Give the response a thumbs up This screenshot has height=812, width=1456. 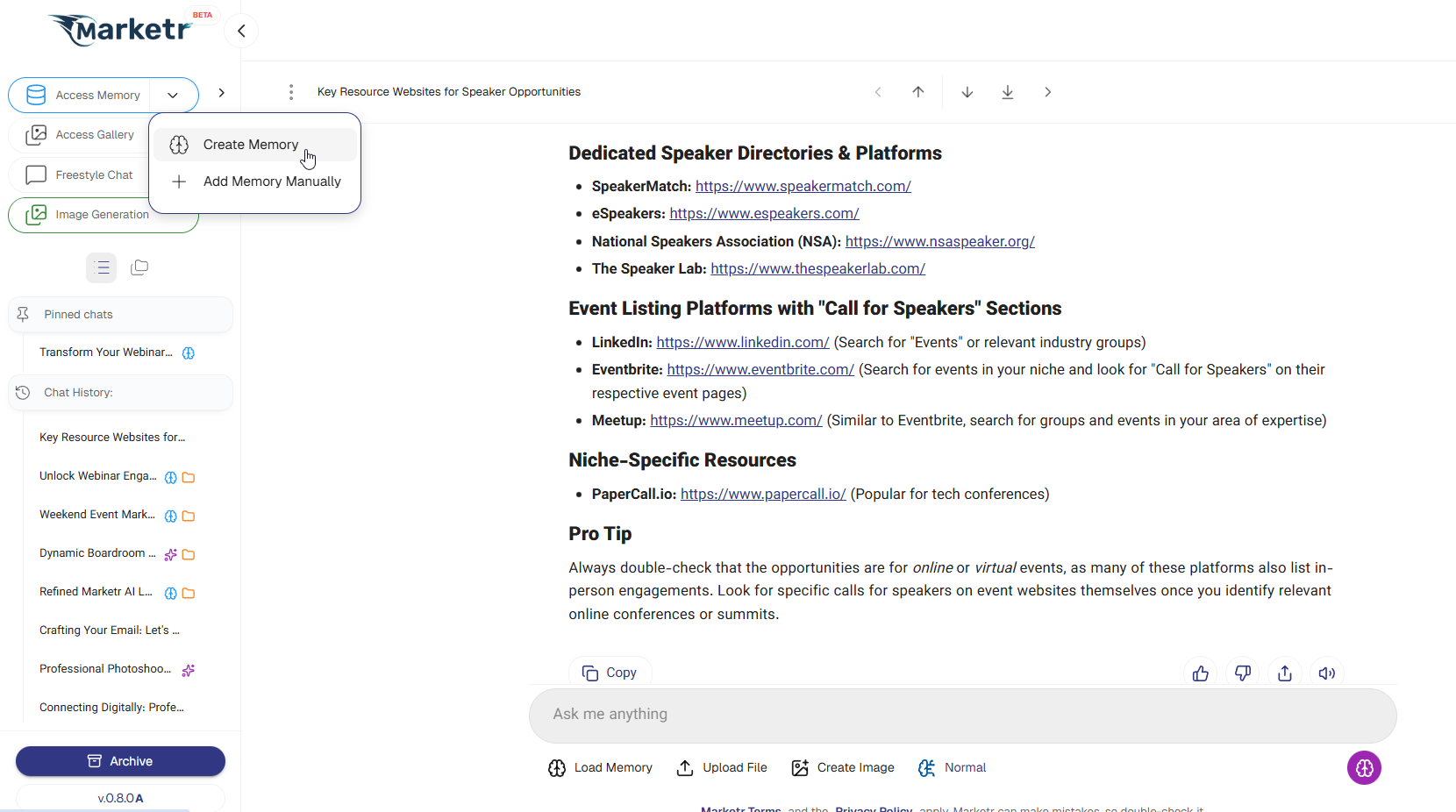pos(1201,673)
